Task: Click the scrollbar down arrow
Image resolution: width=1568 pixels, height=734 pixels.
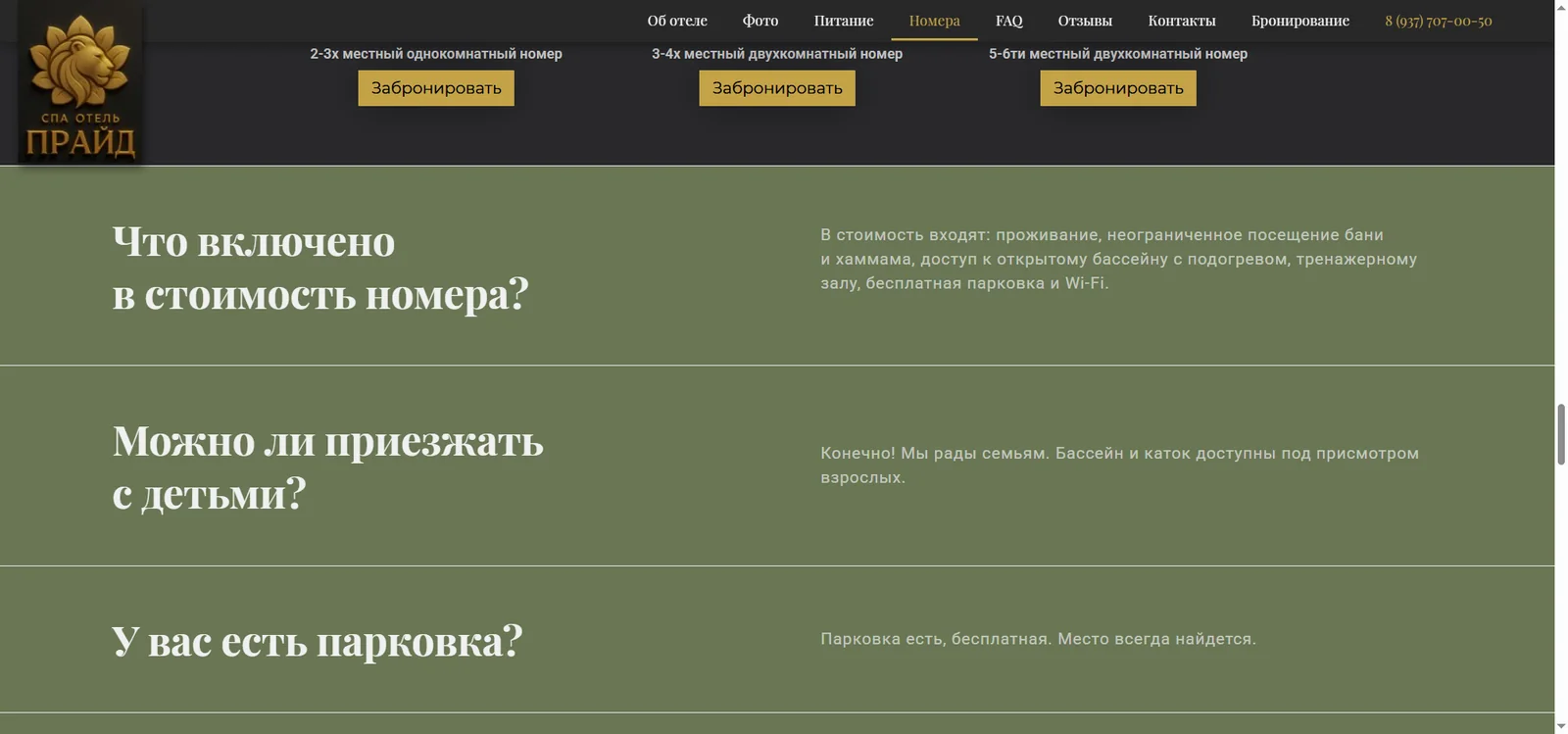Action: (x=1561, y=726)
